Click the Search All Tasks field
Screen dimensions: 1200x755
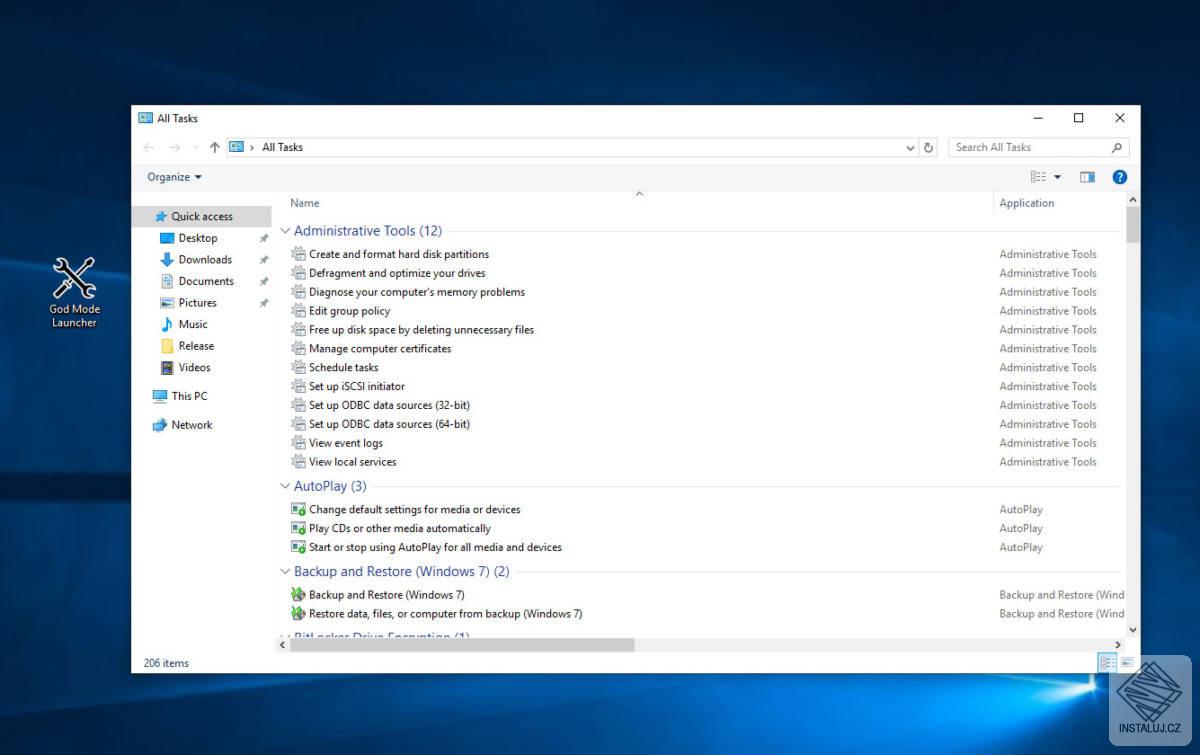(1030, 147)
